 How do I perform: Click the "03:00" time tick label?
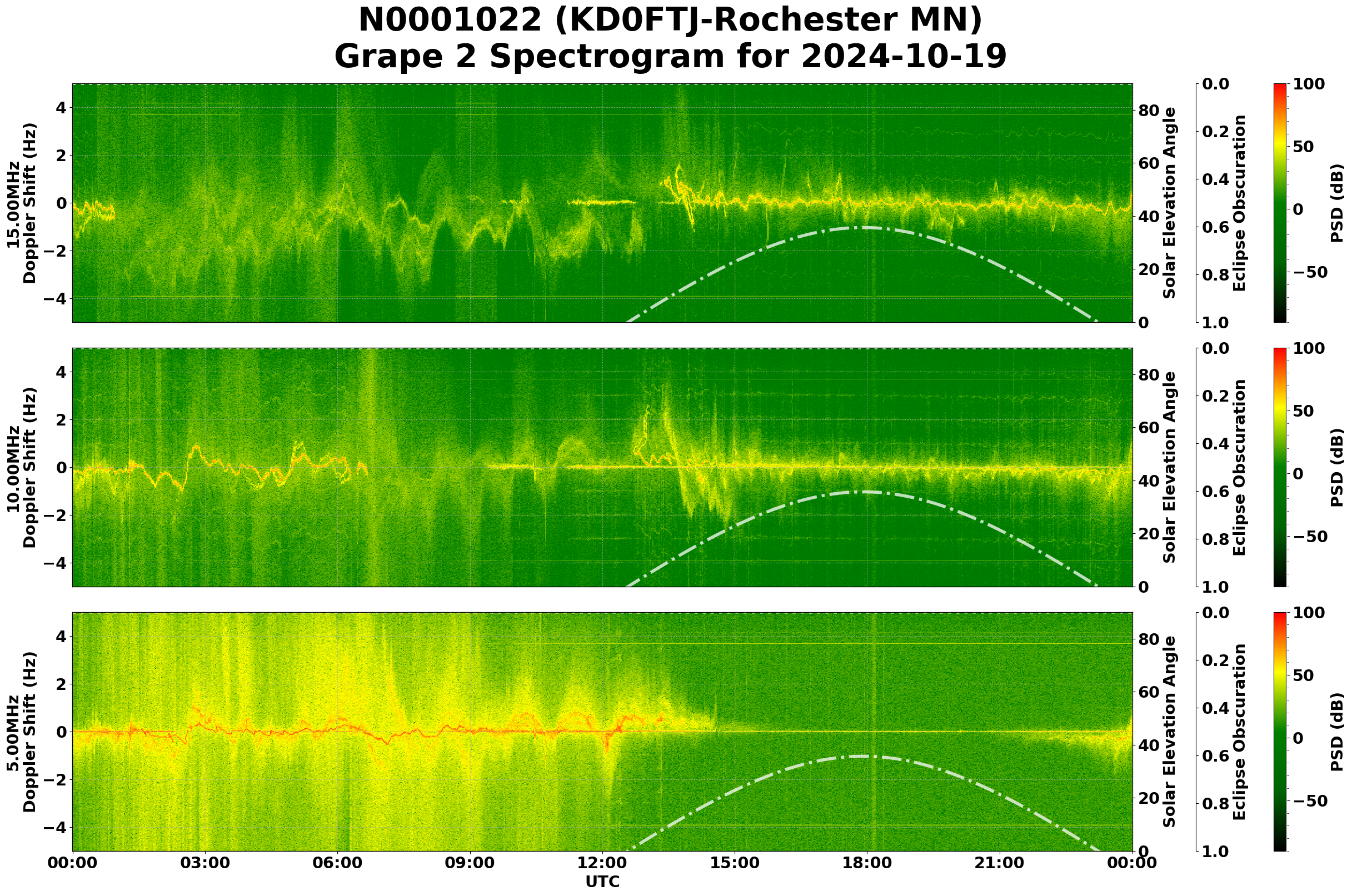204,863
